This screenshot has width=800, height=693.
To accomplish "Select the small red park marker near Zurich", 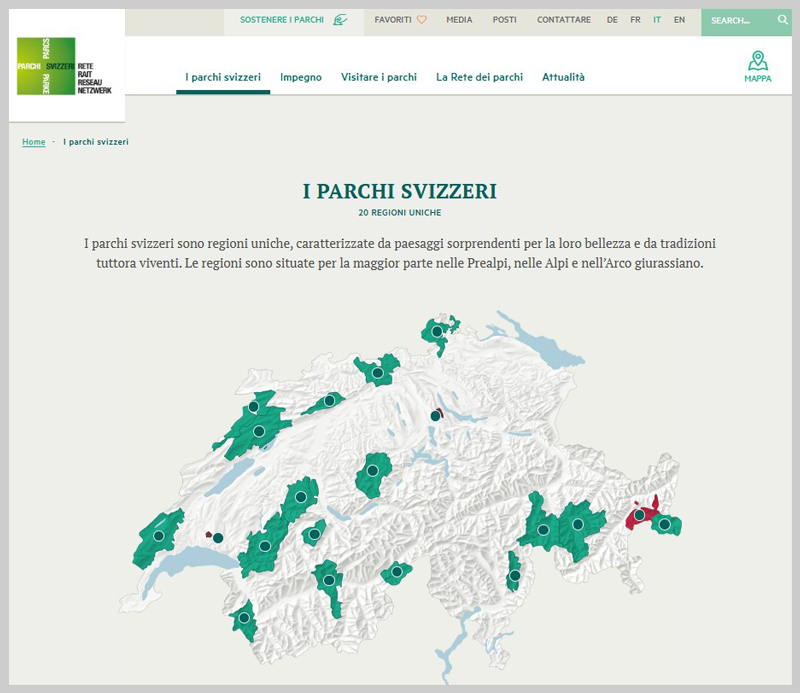I will (435, 415).
